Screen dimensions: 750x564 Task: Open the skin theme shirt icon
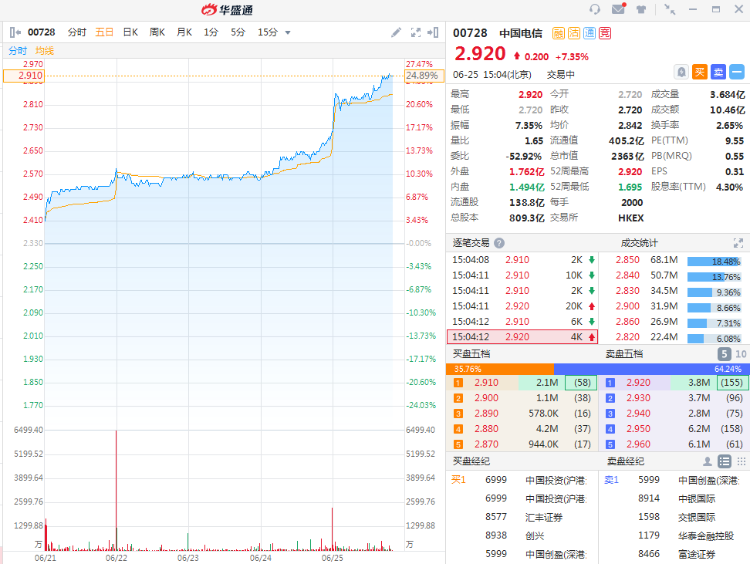click(x=641, y=9)
